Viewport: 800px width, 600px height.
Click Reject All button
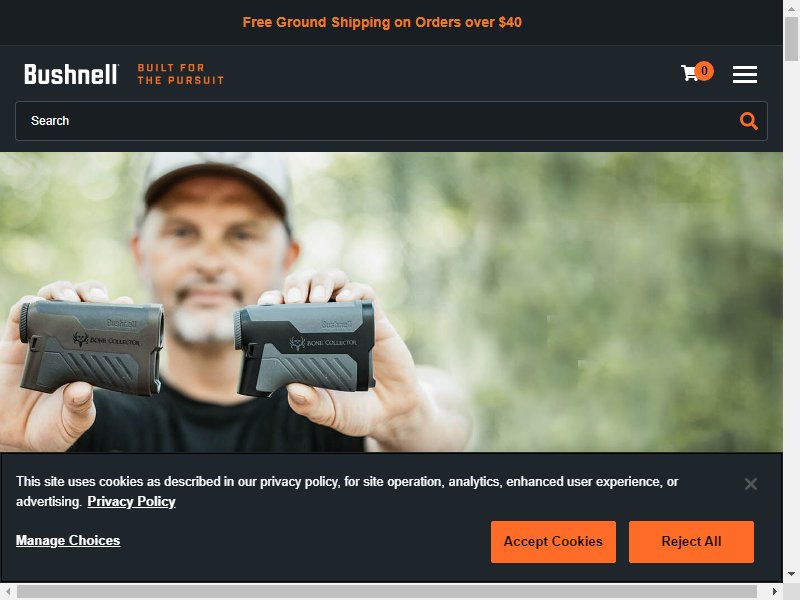[x=691, y=542]
